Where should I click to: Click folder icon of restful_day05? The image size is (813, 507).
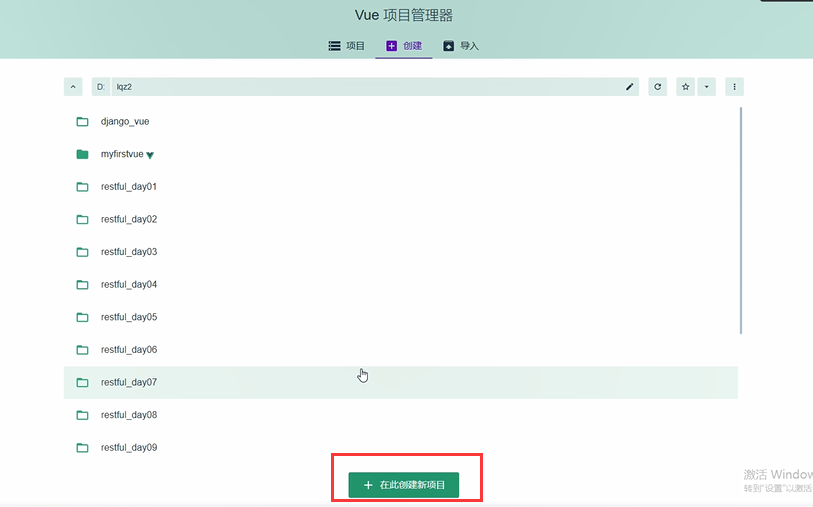coord(82,317)
